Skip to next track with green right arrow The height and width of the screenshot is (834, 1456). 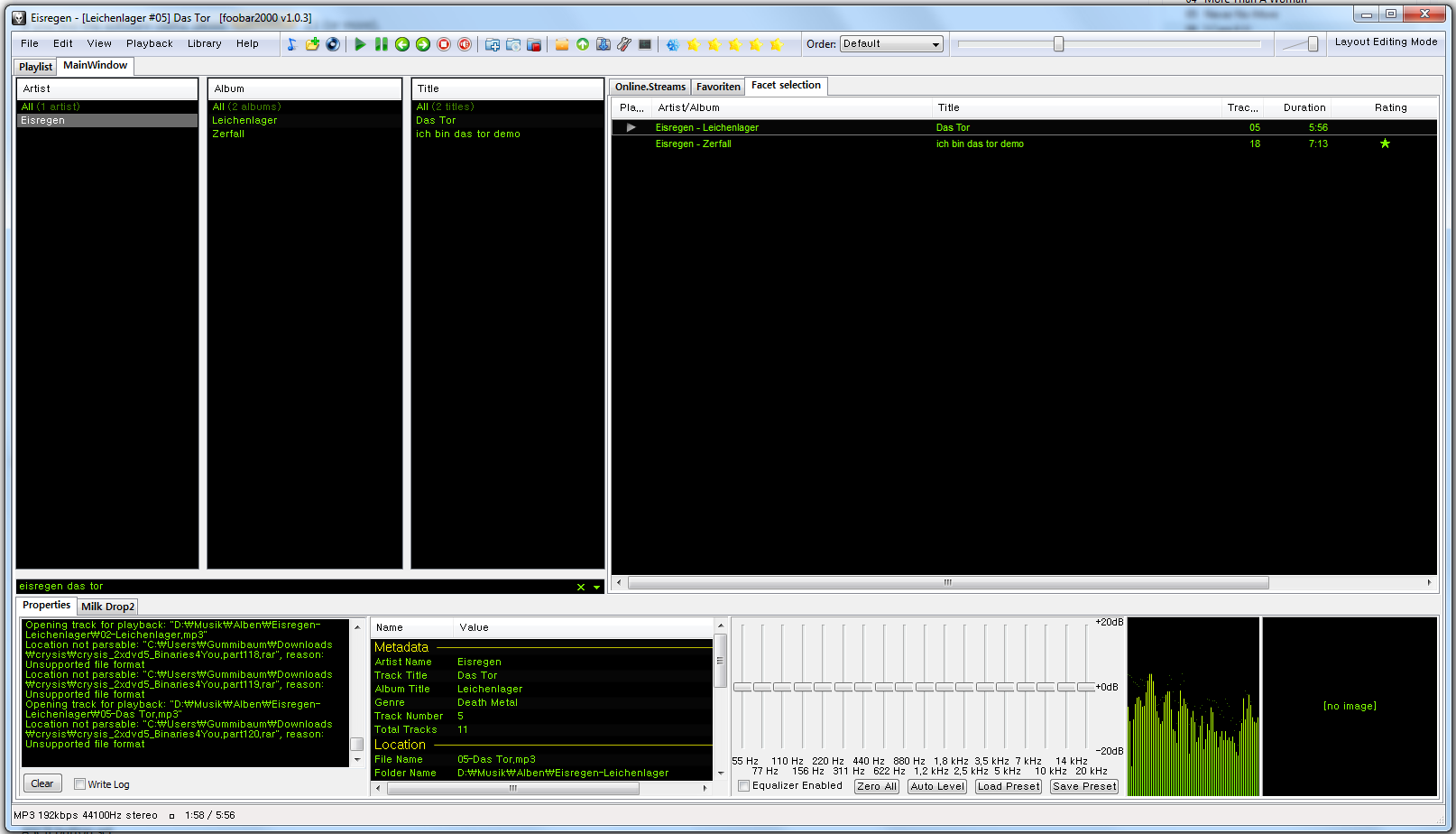pos(423,44)
